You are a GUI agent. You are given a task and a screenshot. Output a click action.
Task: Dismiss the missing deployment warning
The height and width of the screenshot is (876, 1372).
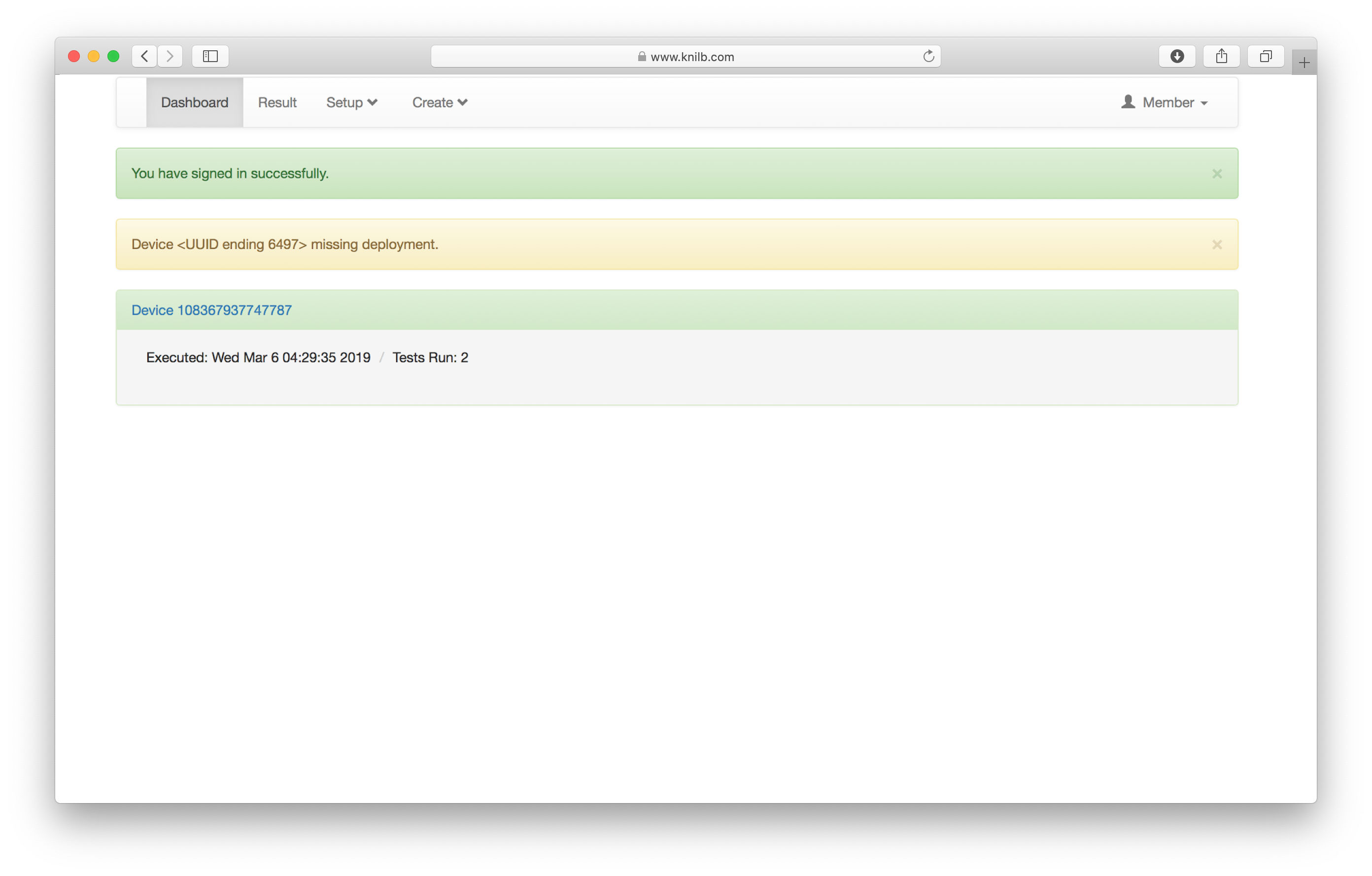tap(1216, 244)
